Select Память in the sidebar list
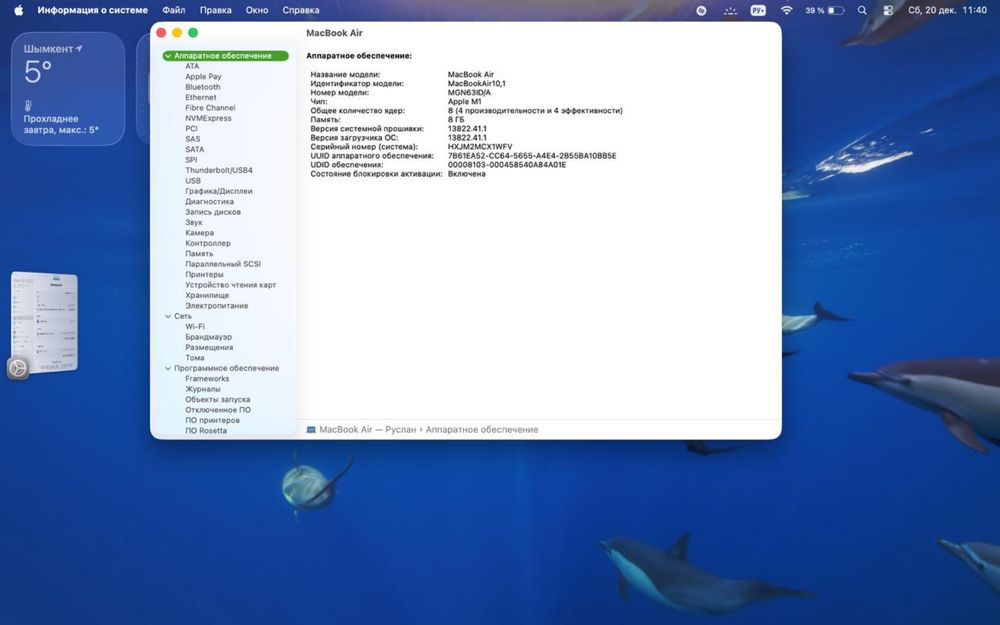 [199, 254]
